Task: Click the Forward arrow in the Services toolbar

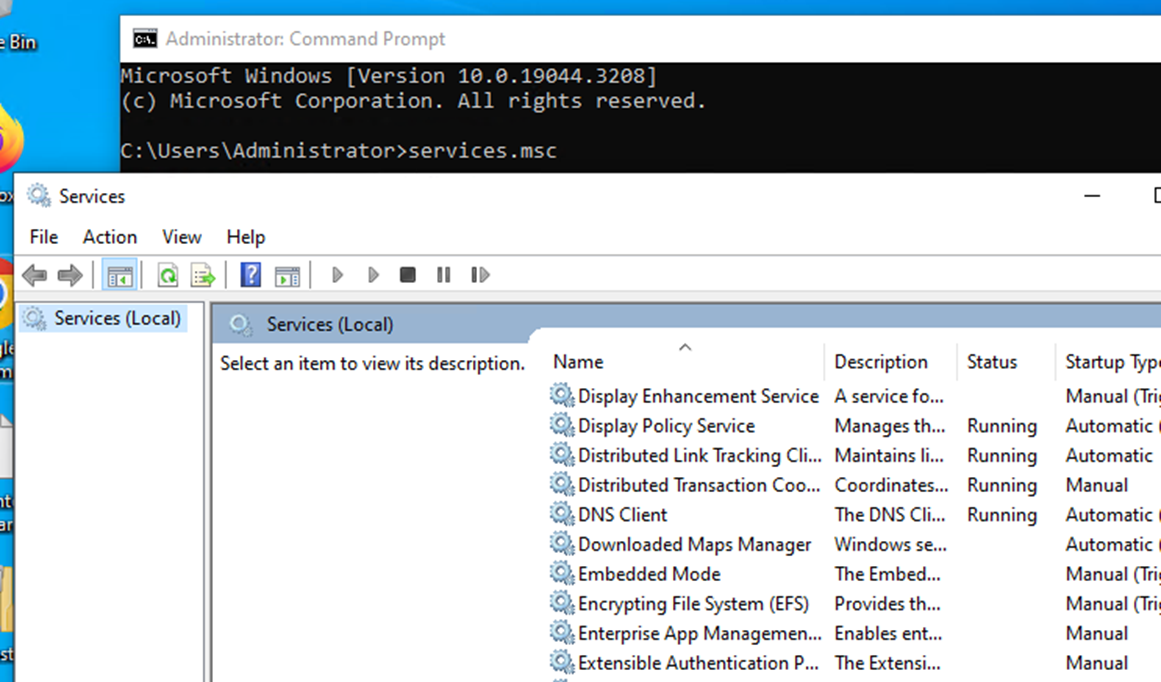Action: 70,275
